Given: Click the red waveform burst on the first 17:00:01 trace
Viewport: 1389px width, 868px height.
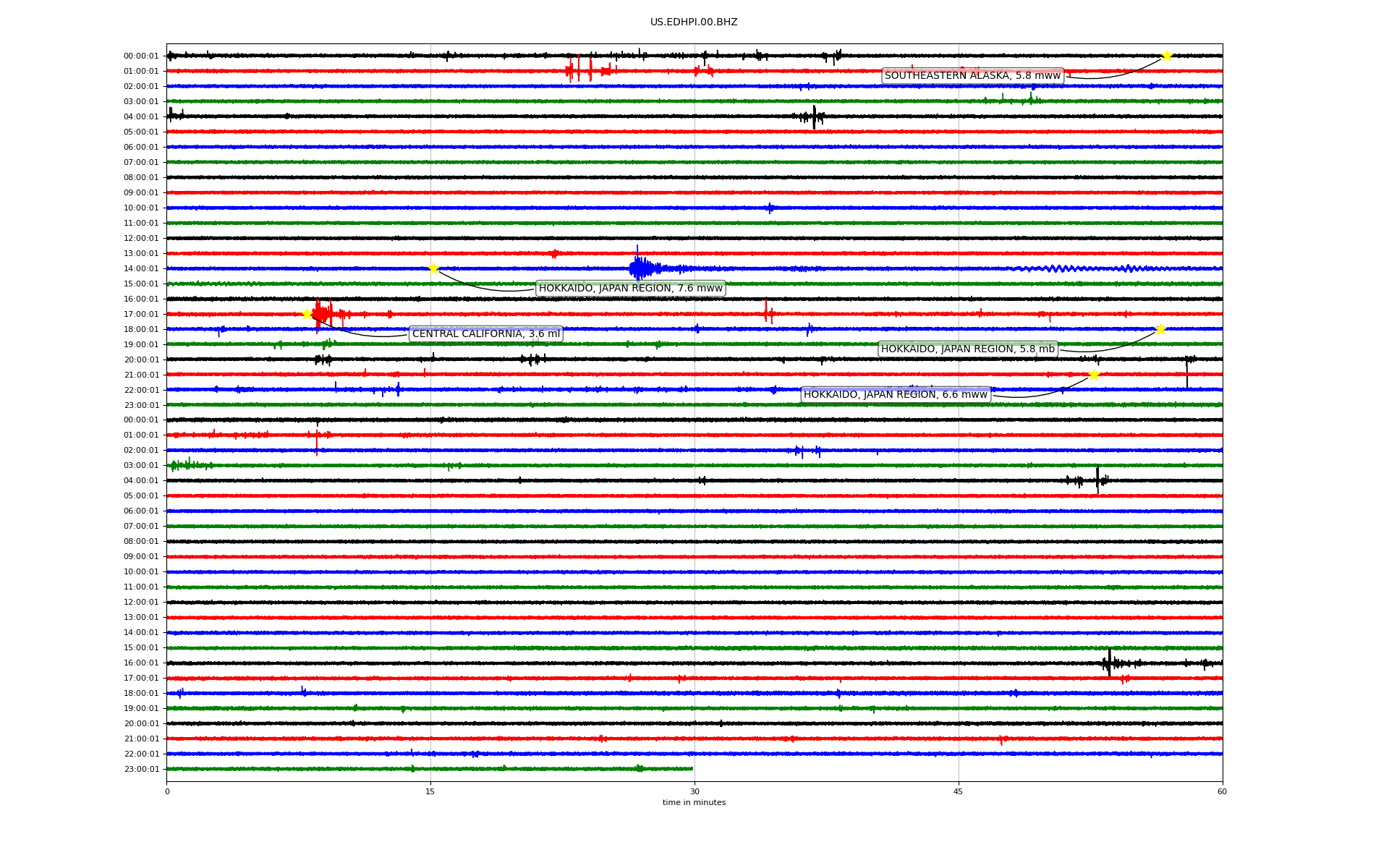Looking at the screenshot, I should pos(323,314).
